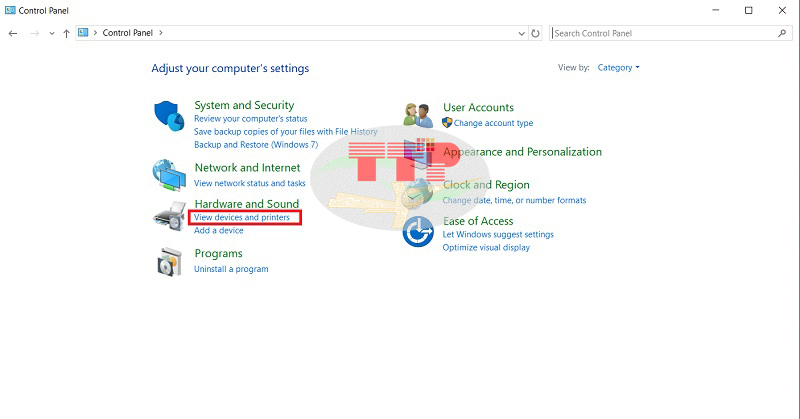Go back with the back arrow
The width and height of the screenshot is (800, 419).
click(13, 34)
